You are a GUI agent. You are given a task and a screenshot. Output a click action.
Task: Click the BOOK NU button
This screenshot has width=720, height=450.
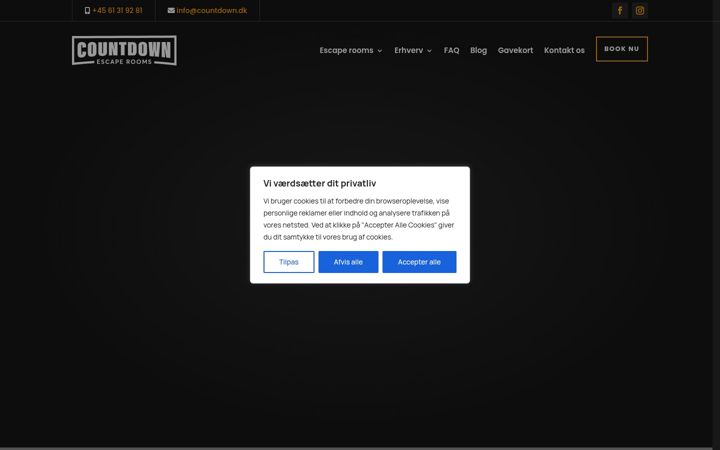coord(622,49)
